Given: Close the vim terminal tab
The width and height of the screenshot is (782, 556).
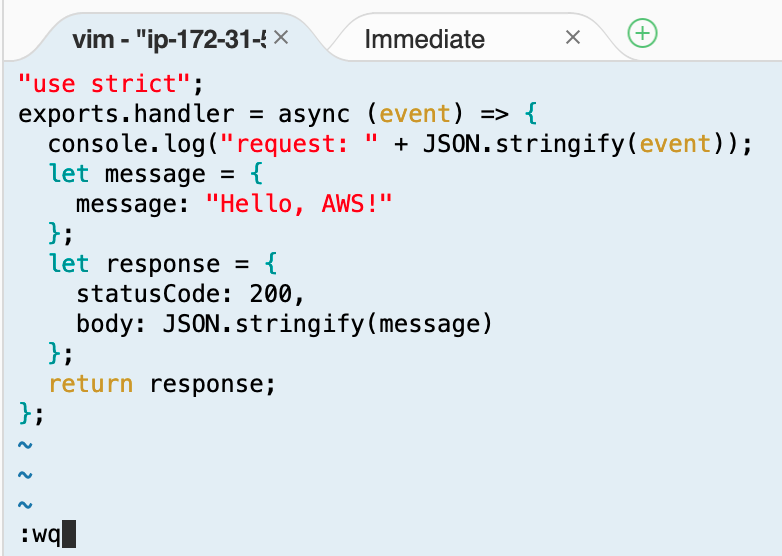Looking at the screenshot, I should [x=281, y=37].
